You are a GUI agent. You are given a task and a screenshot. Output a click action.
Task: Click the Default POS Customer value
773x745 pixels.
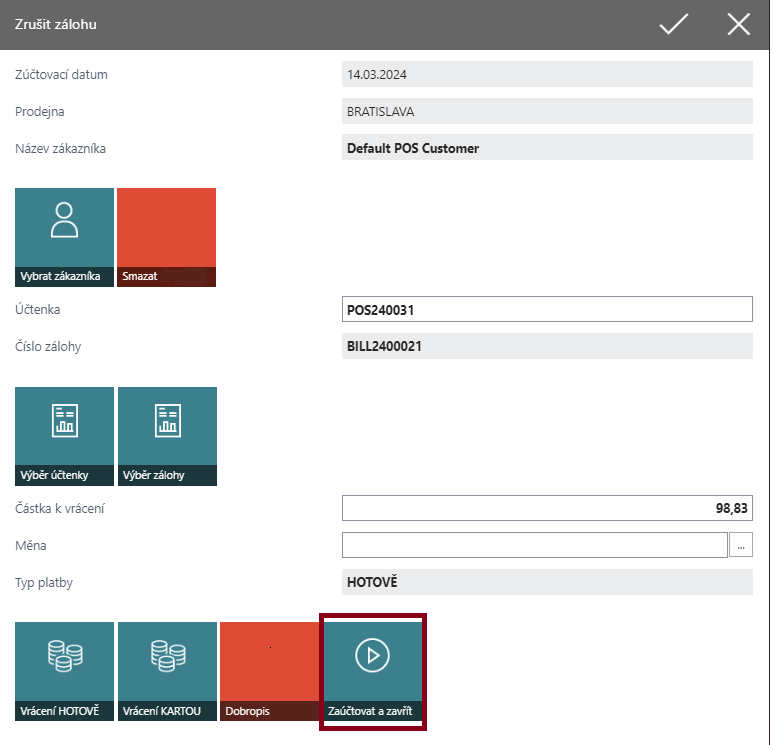[x=547, y=148]
